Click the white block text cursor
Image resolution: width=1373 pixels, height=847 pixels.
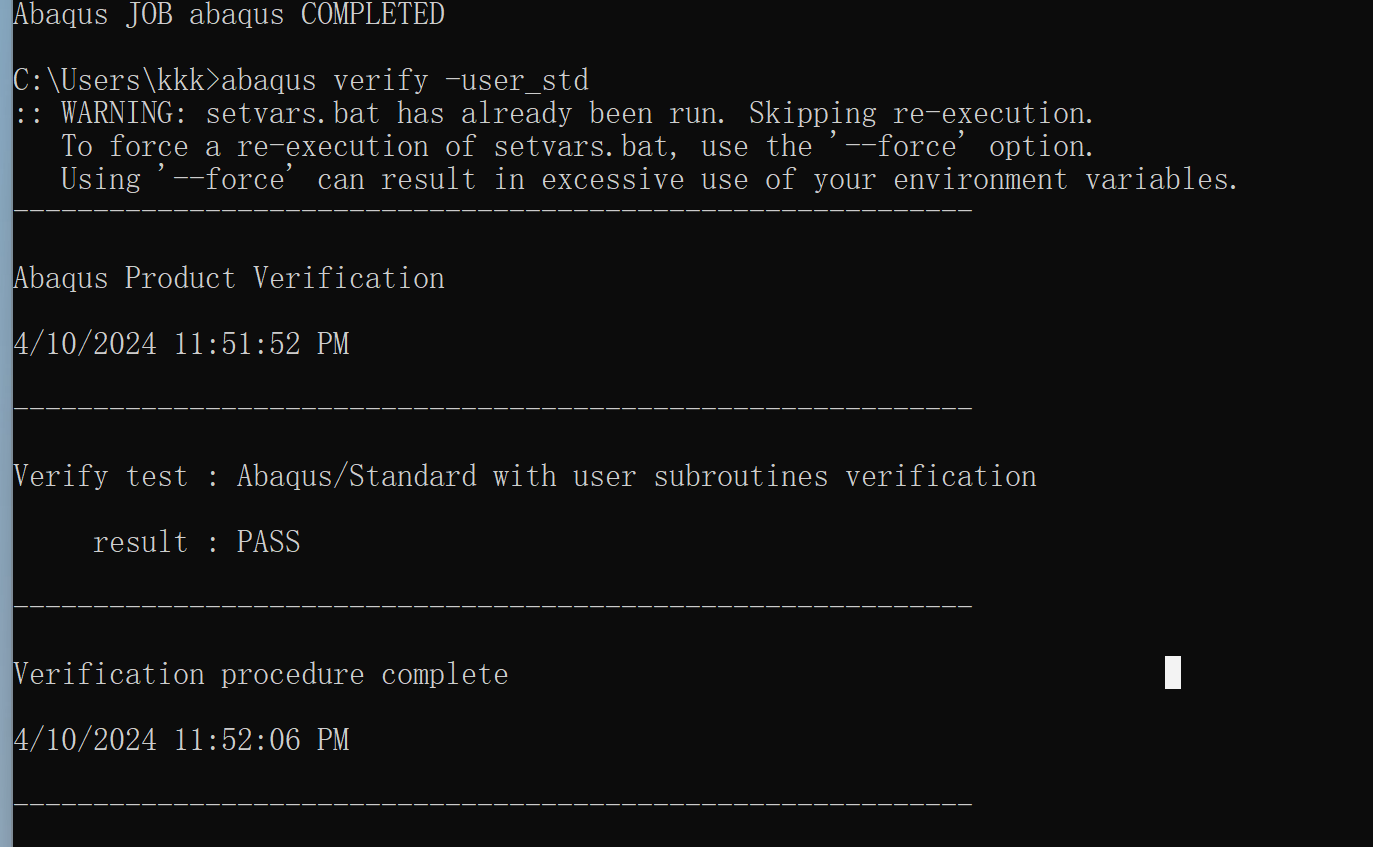(1172, 672)
